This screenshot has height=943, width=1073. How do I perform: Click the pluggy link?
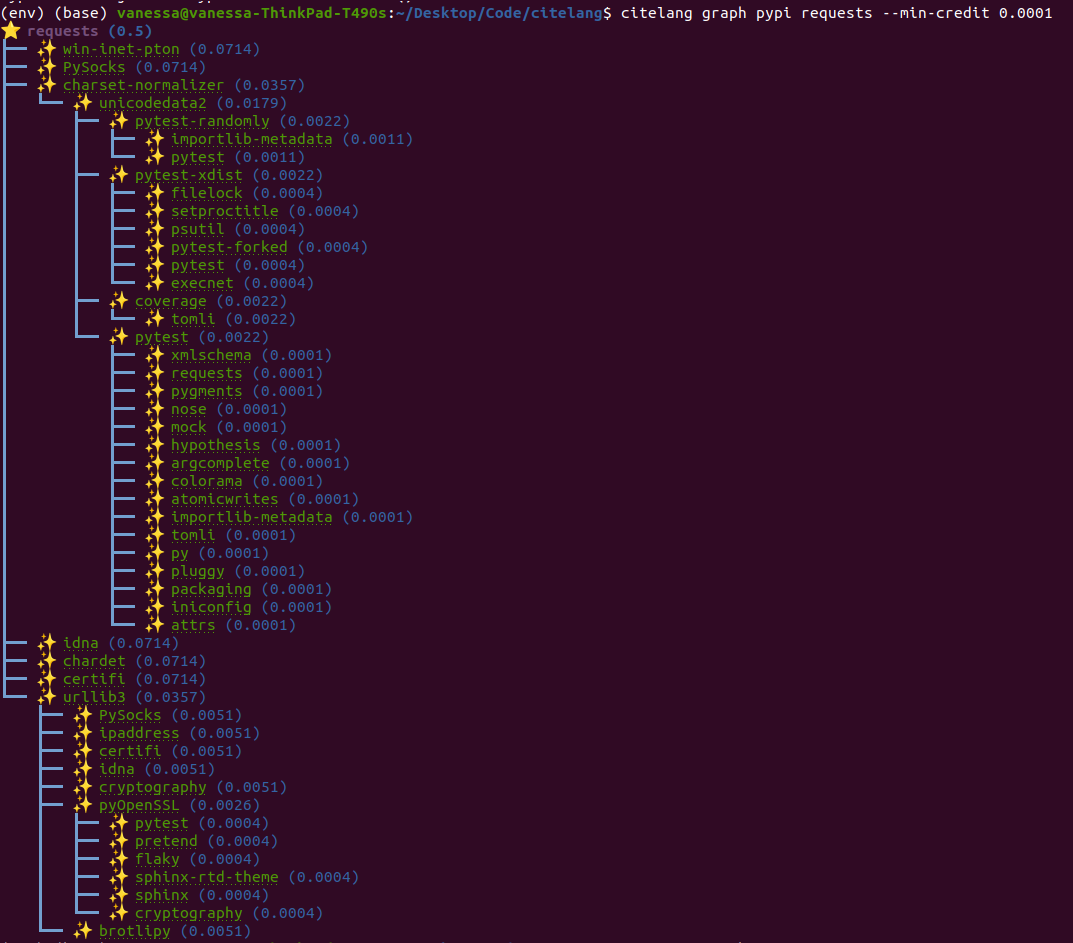pyautogui.click(x=197, y=571)
